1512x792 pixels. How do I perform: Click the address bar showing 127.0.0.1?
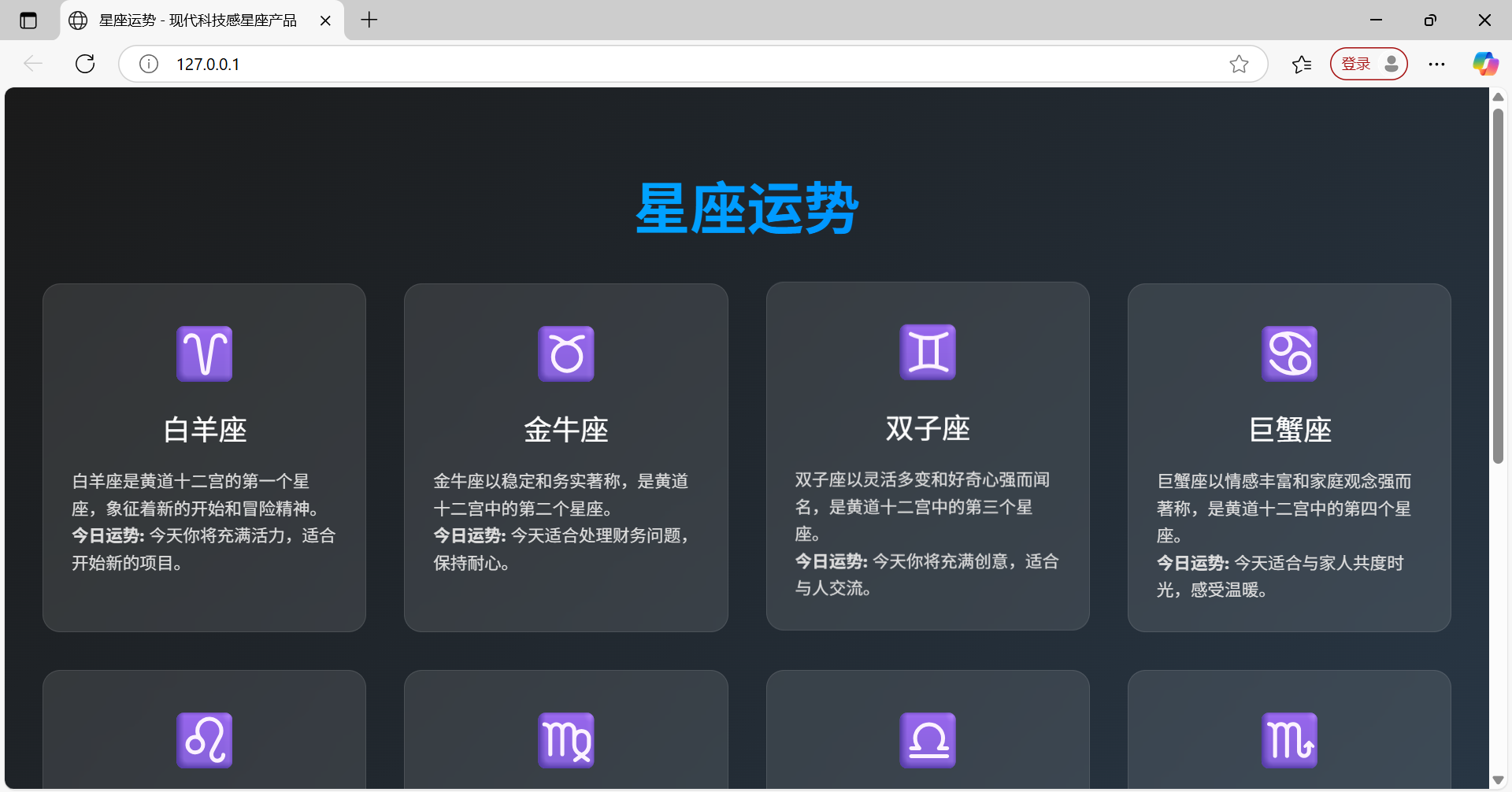(x=693, y=64)
